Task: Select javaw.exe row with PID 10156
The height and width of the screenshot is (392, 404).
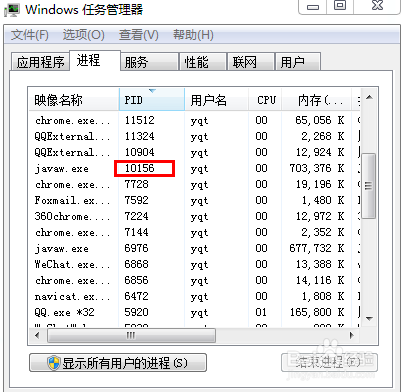Action: click(195, 168)
